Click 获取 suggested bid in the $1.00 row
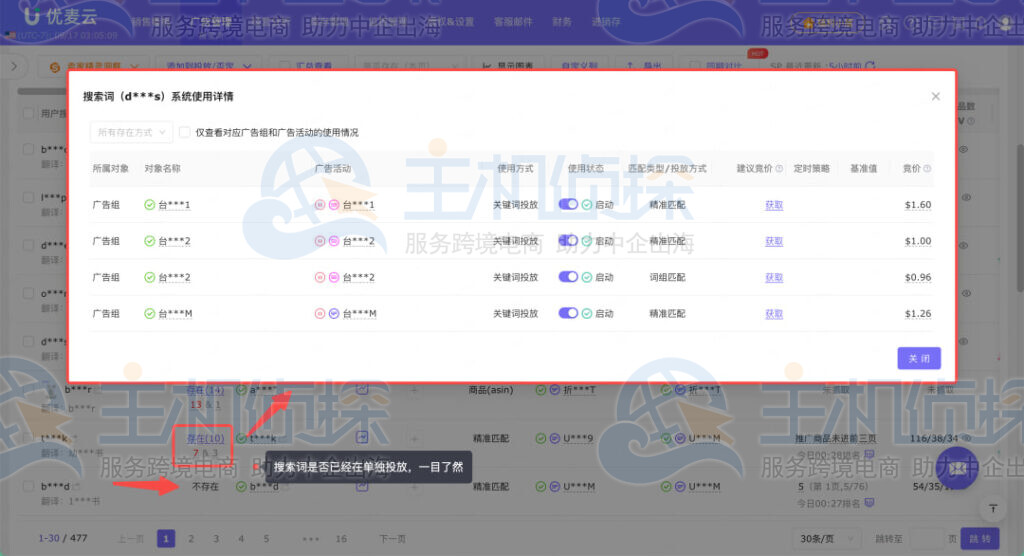 click(x=774, y=241)
